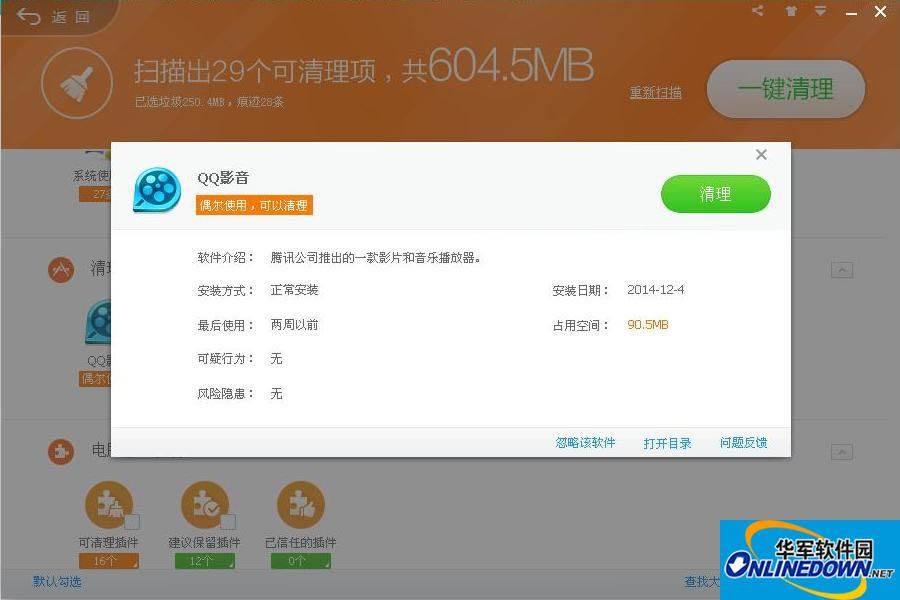
Task: Click the 偶尔使用，可以清理 orange tag
Action: pos(254,205)
